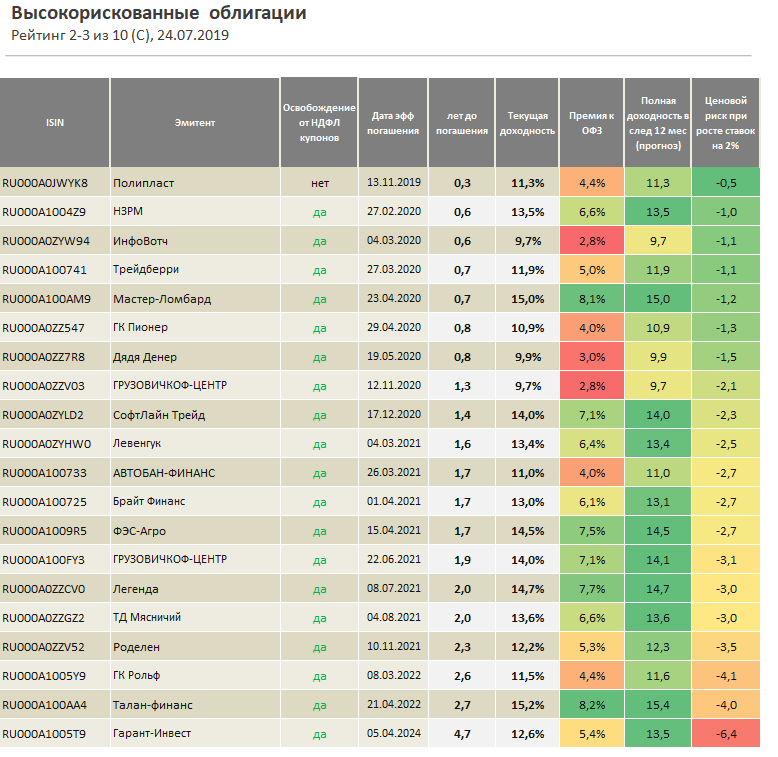Click the Высокорискованные облигации title
This screenshot has height=757, width=778.
pos(158,14)
